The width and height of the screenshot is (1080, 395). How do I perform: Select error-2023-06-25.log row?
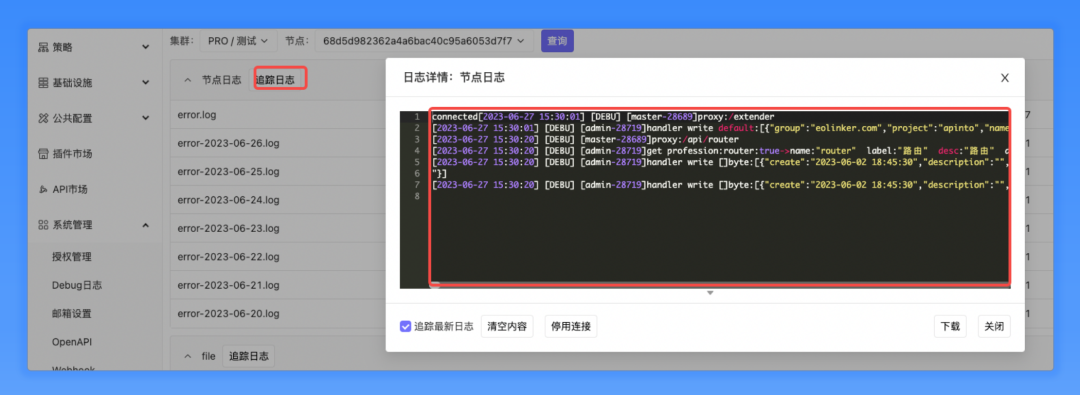pos(278,172)
